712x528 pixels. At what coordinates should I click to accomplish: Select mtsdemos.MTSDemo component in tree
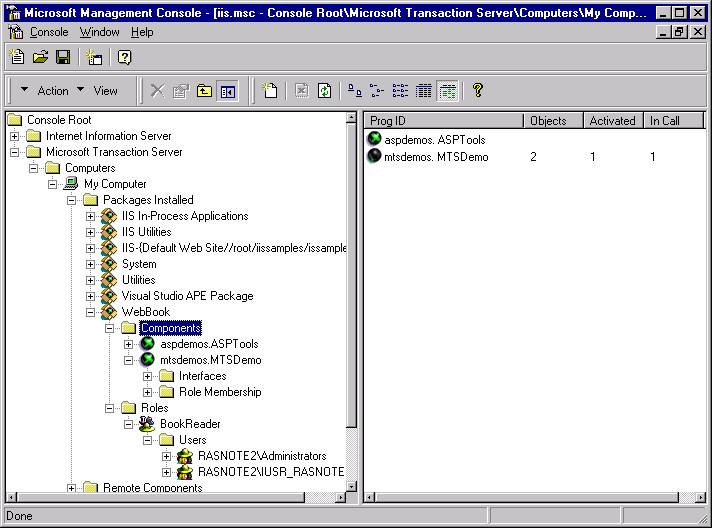pyautogui.click(x=211, y=360)
